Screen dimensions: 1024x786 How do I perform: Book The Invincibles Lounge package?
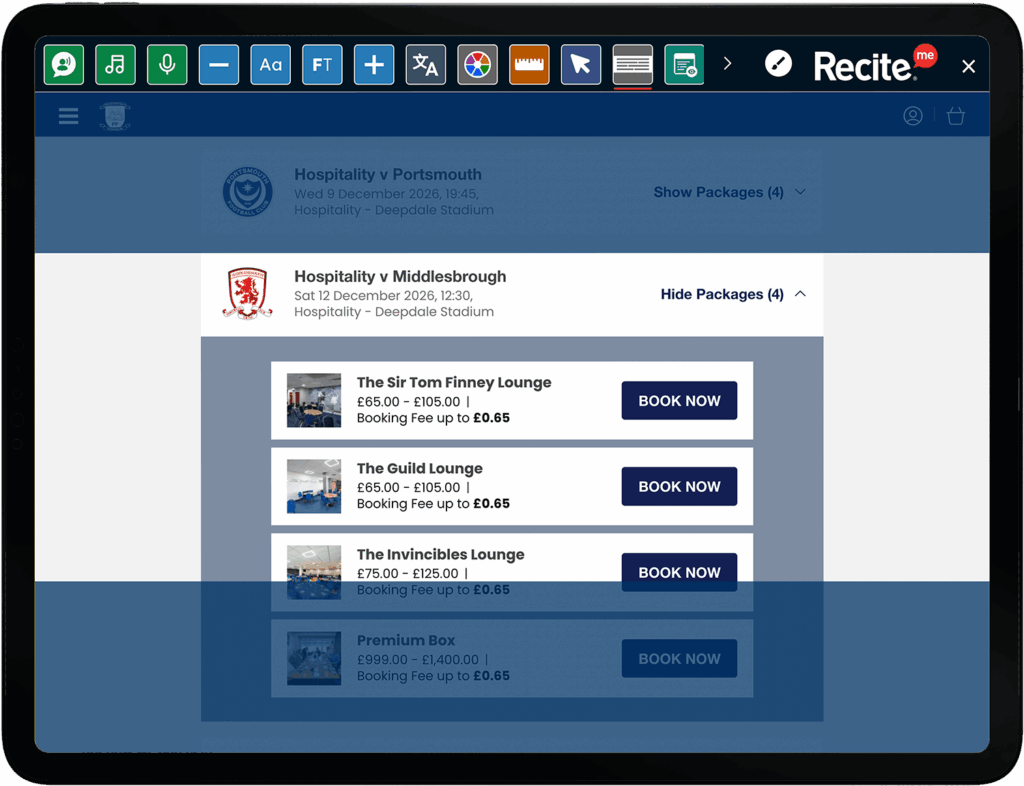click(x=679, y=573)
